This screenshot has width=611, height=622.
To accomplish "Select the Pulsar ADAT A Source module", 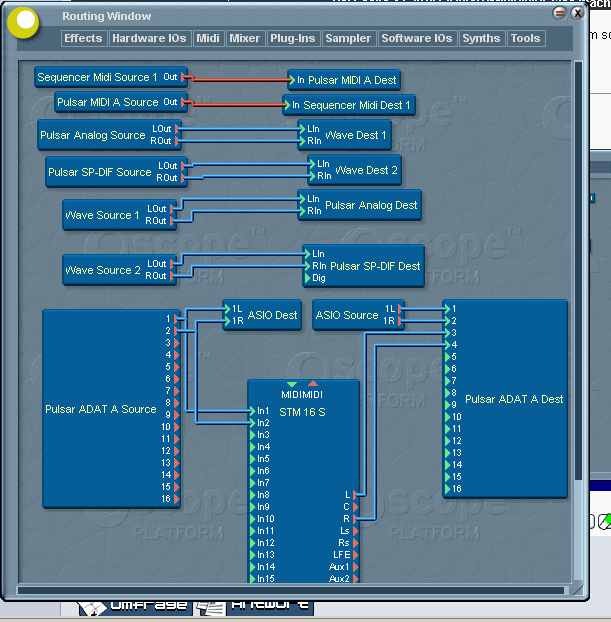I will click(100, 409).
